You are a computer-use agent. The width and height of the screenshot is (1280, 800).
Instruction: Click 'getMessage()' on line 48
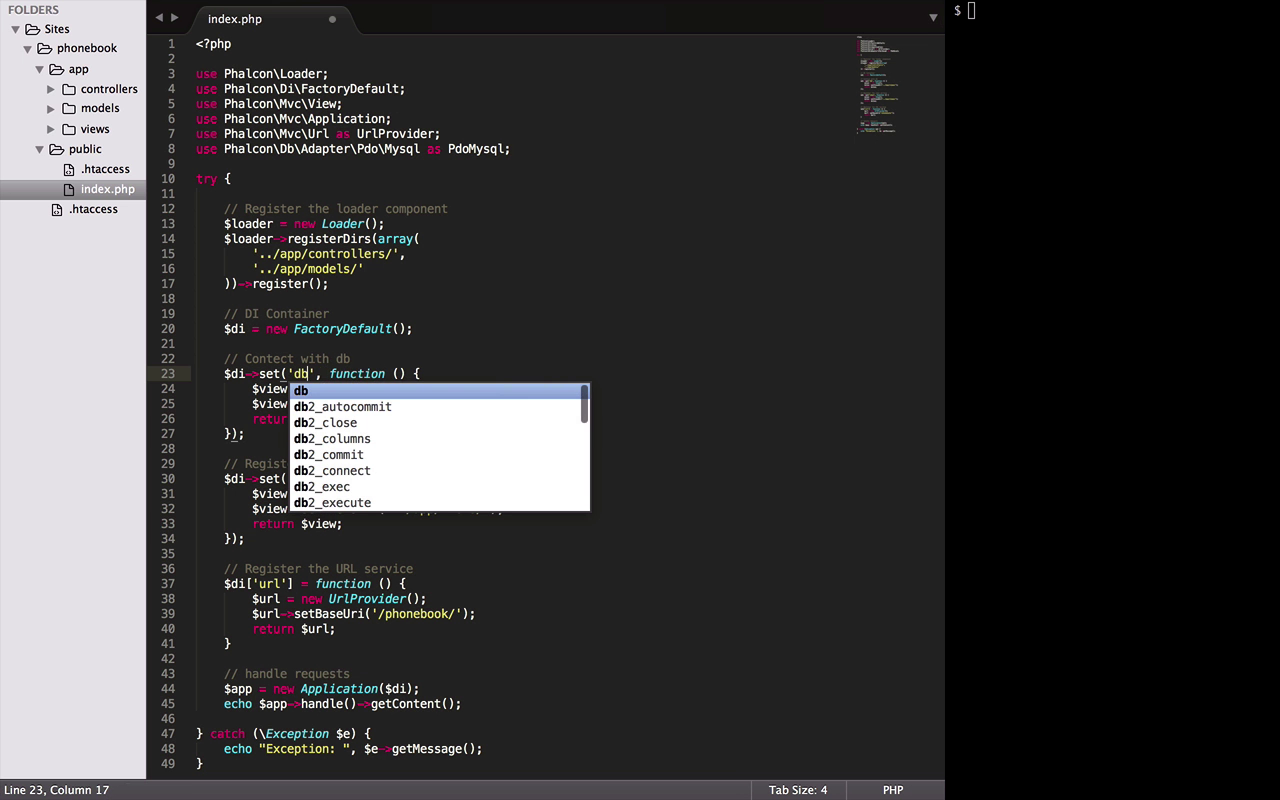pos(434,749)
